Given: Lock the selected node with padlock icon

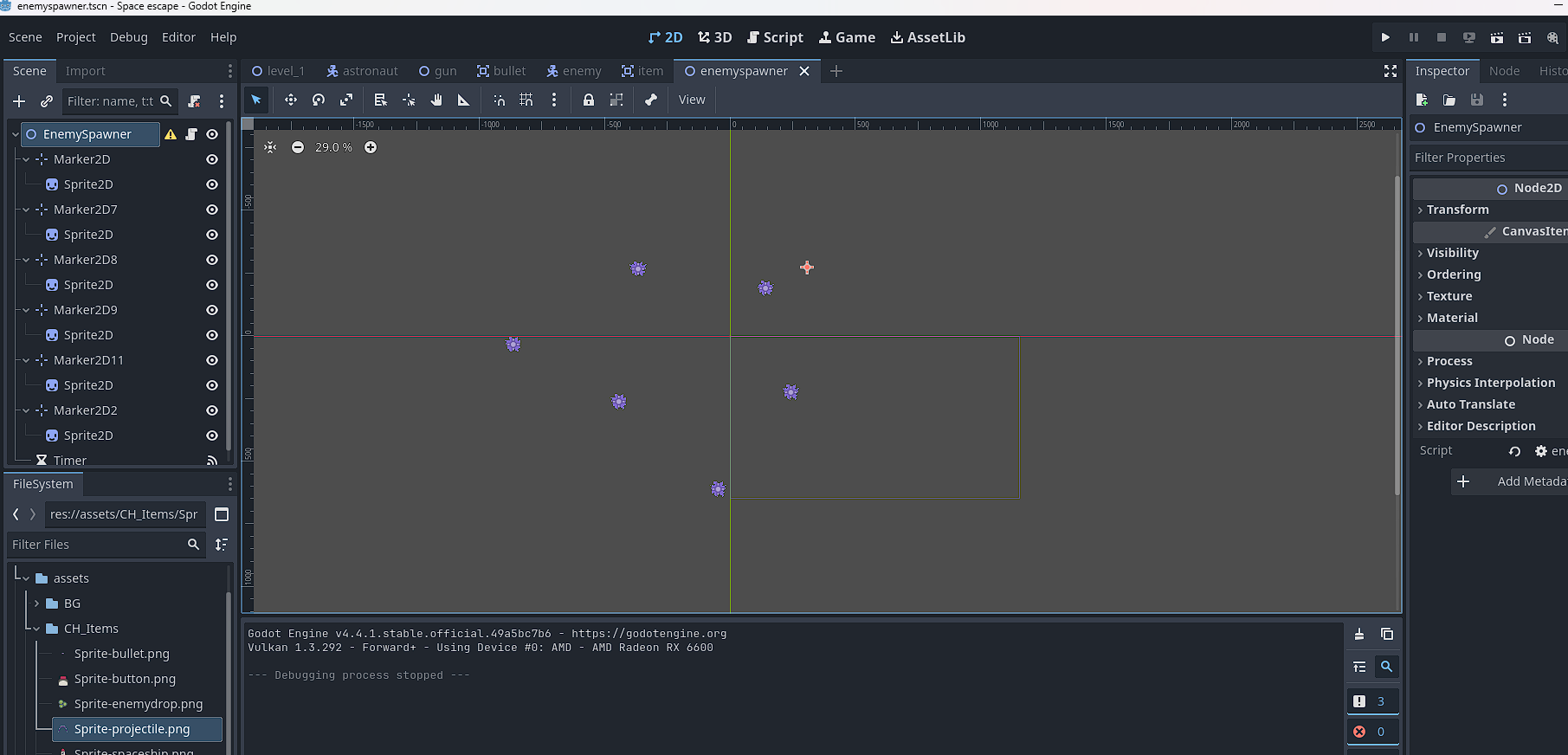Looking at the screenshot, I should (589, 100).
